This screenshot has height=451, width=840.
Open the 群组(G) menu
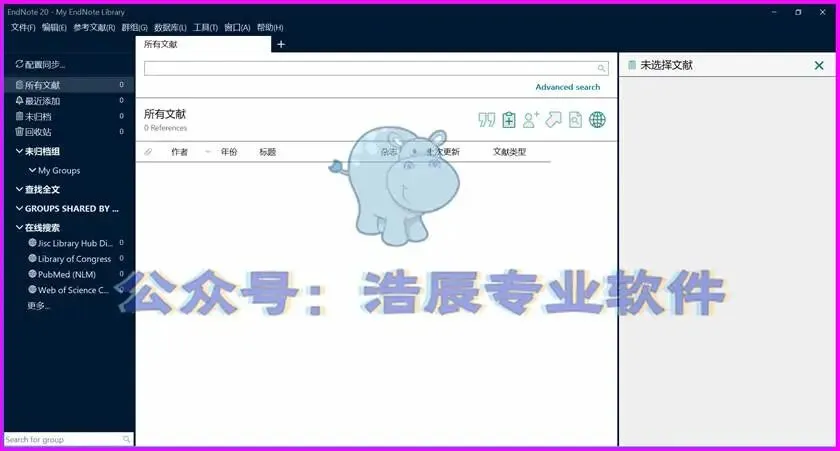(x=134, y=27)
